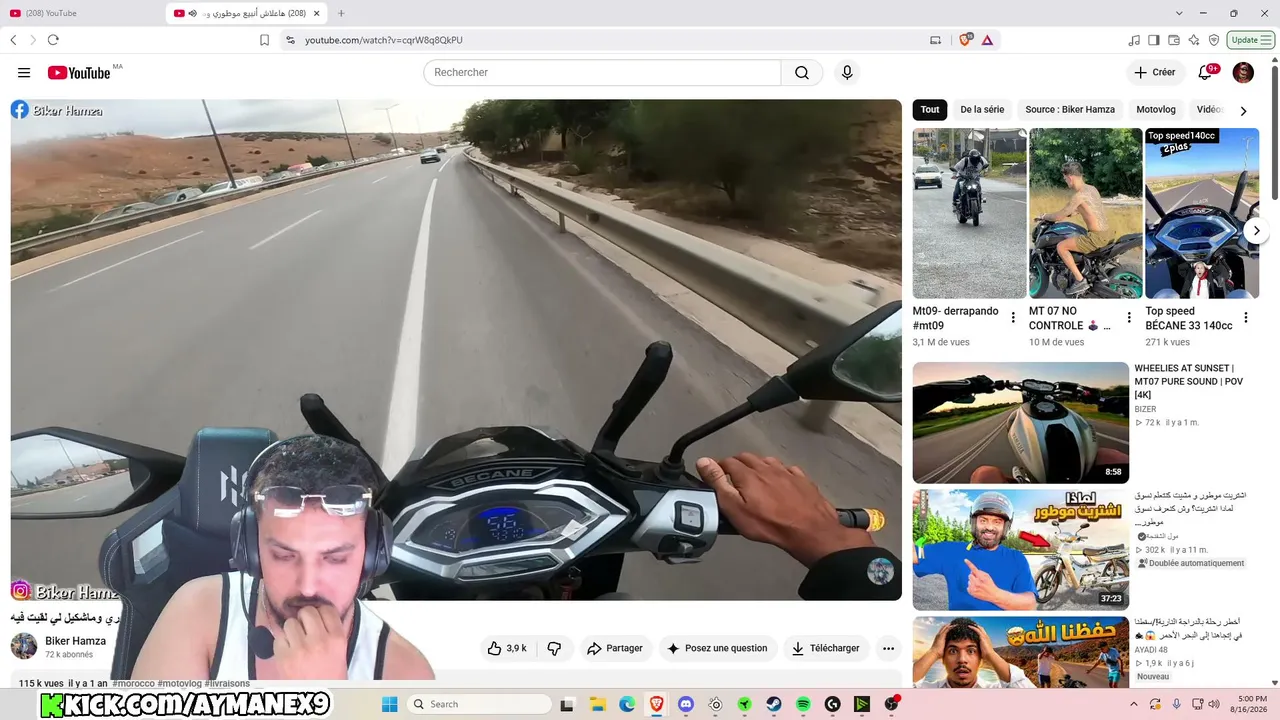This screenshot has height=720, width=1280.
Task: Click the browser address bar URL
Action: pos(384,40)
